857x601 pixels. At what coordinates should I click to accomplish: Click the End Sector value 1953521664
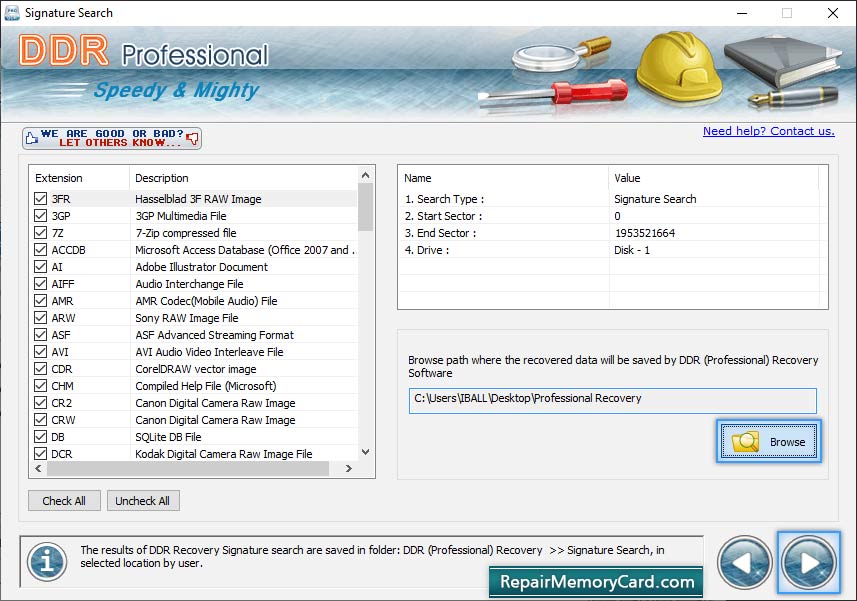645,233
